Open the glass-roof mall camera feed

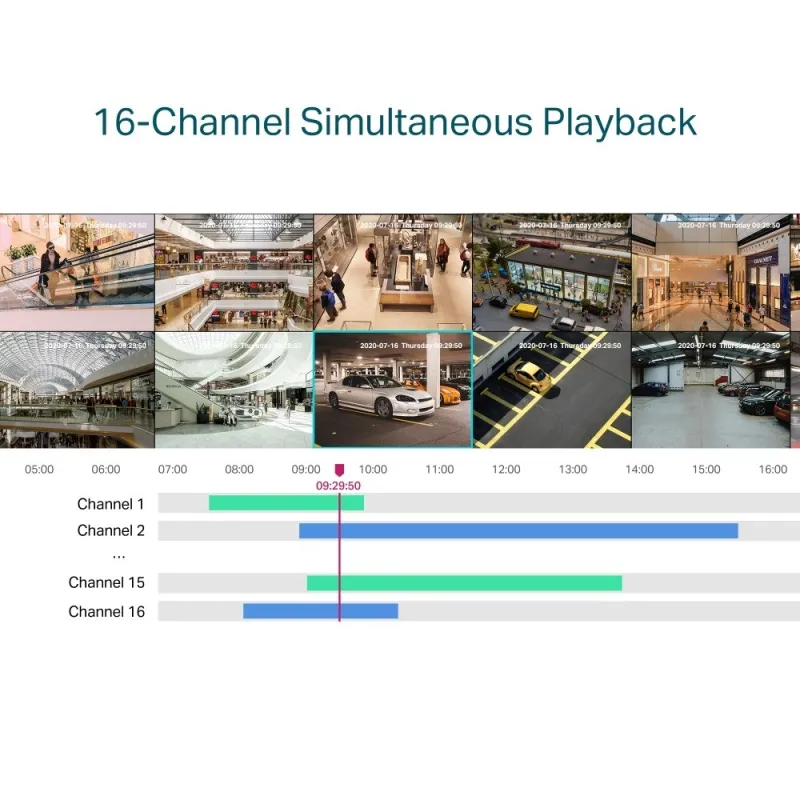point(76,390)
